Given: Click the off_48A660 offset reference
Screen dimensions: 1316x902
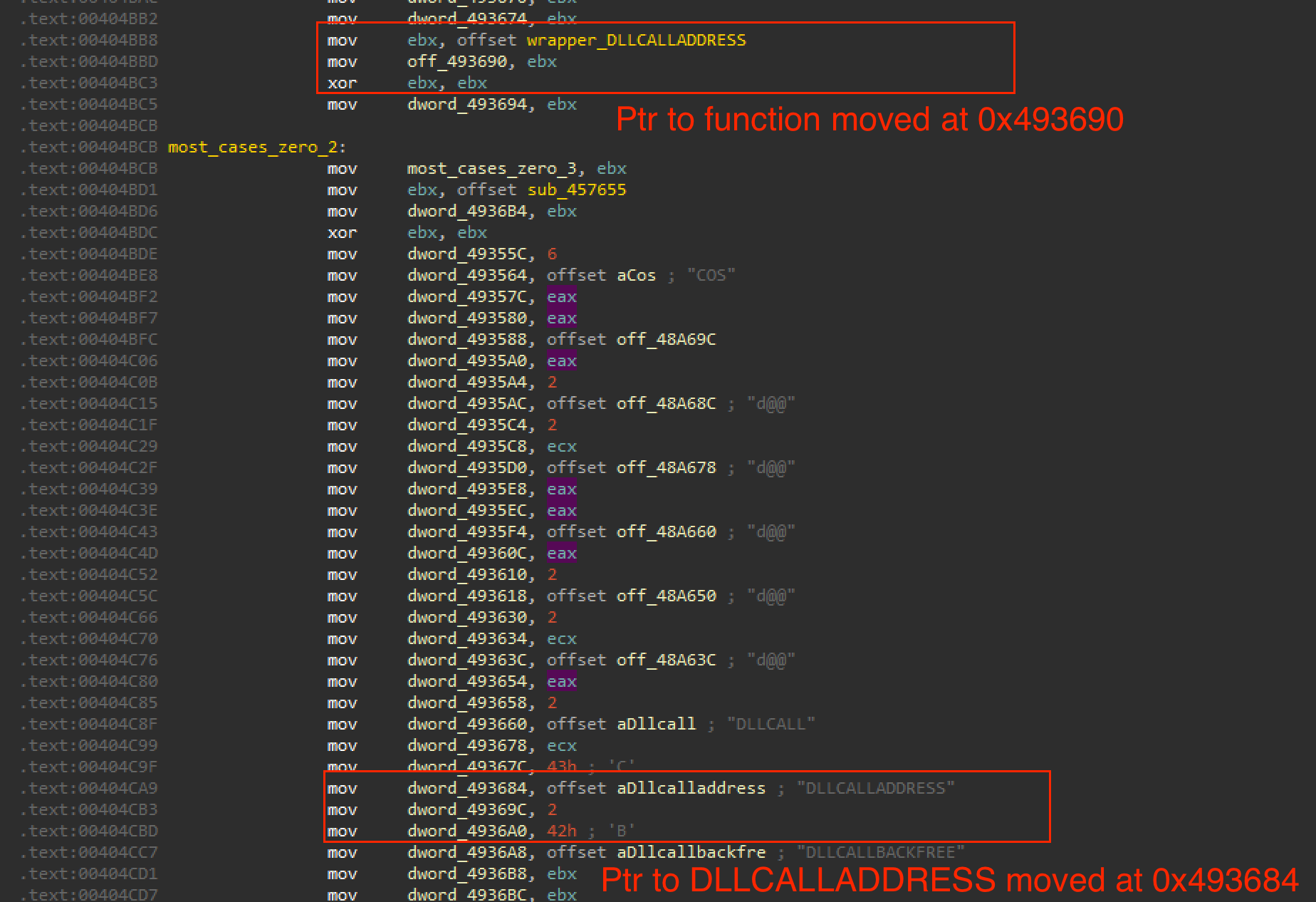Looking at the screenshot, I should coord(666,532).
